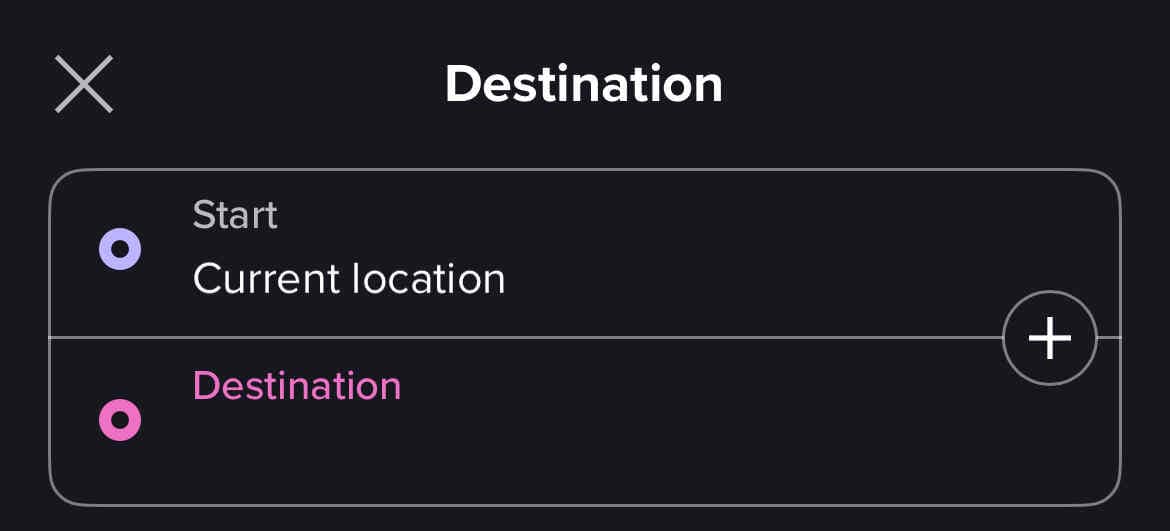This screenshot has height=531, width=1170.
Task: Click the pink Destination field label
Action: coord(297,386)
